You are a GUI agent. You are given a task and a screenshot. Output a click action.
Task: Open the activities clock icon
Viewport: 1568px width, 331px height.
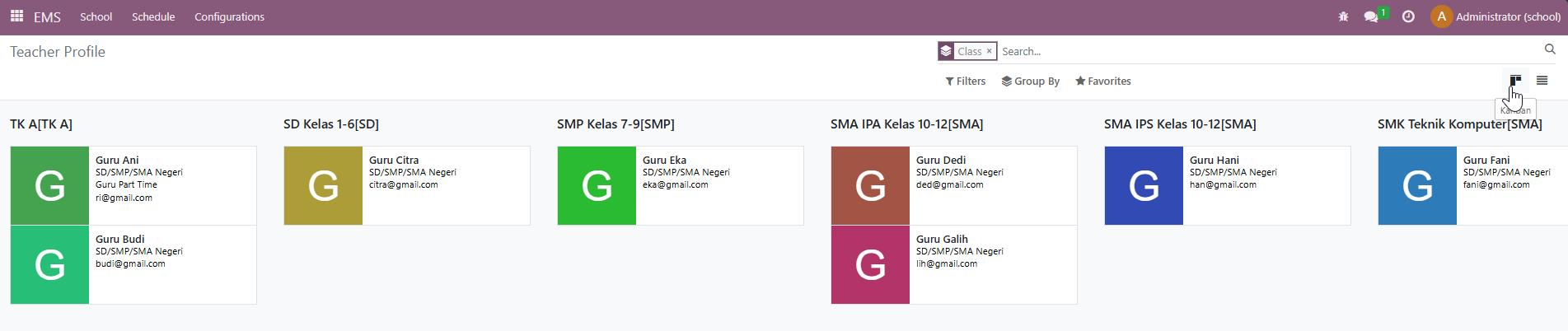1408,16
